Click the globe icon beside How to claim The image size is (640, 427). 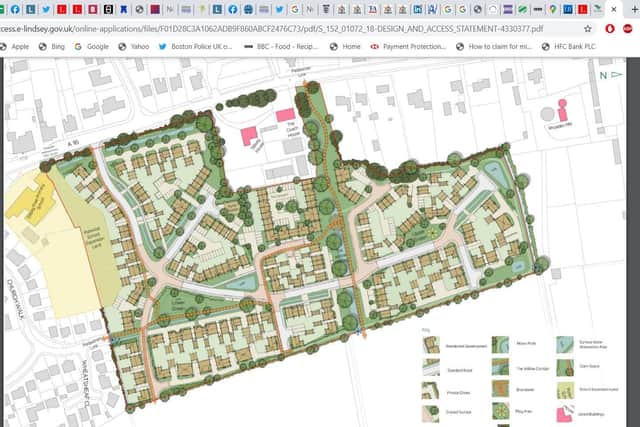(x=460, y=47)
